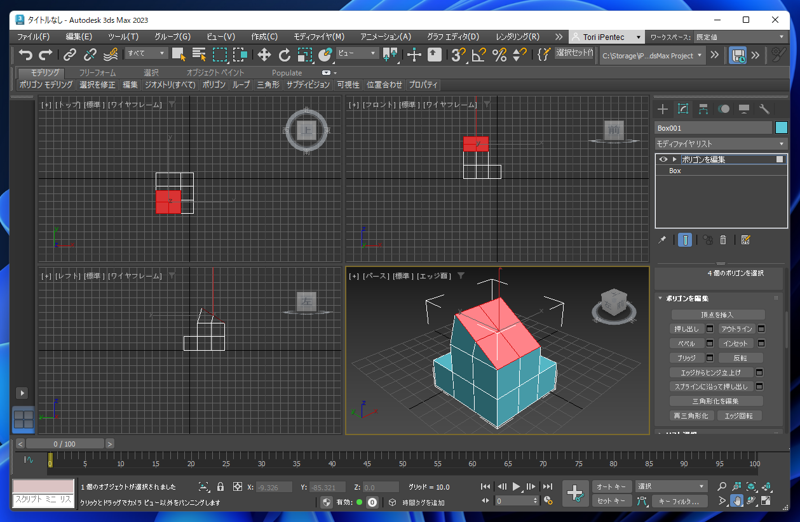Select the Link tool chain icon
Viewport: 800px width, 522px height.
point(69,54)
